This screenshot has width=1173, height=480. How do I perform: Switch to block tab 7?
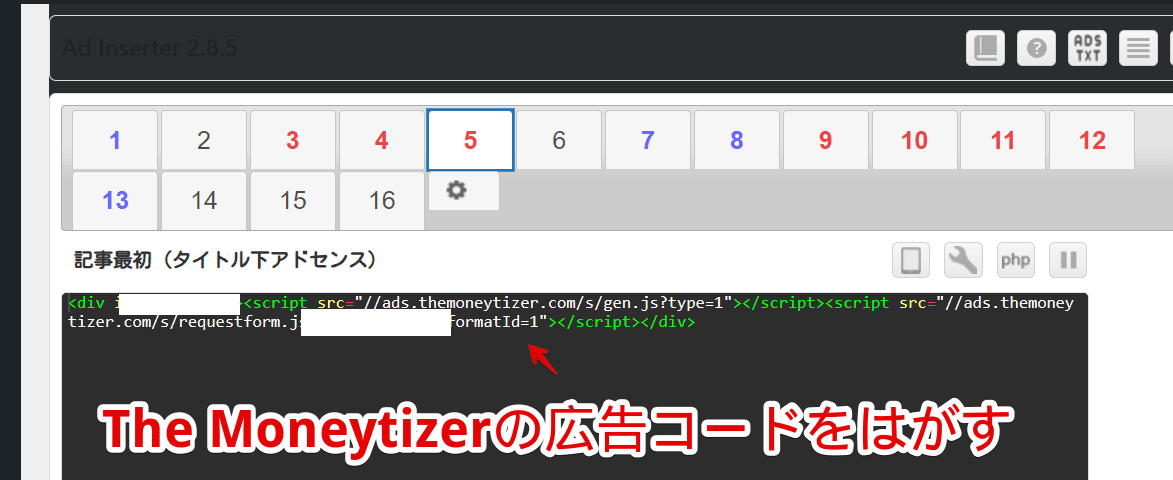tap(648, 140)
